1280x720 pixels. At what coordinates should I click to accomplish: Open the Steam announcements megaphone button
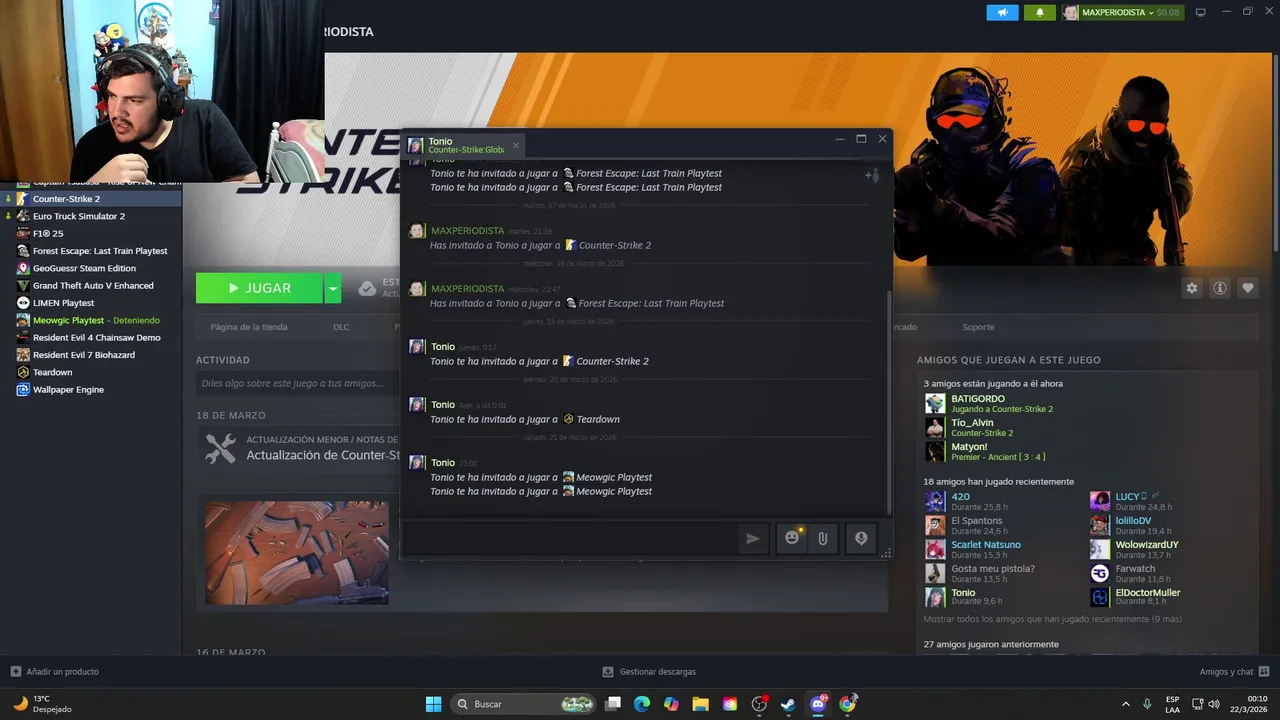(x=1002, y=12)
